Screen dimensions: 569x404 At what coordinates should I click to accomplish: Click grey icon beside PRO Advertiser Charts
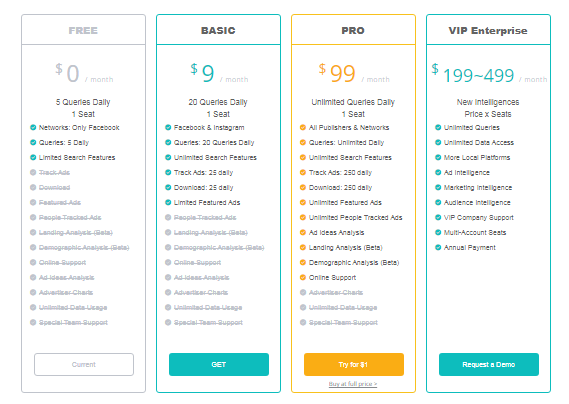click(x=303, y=292)
